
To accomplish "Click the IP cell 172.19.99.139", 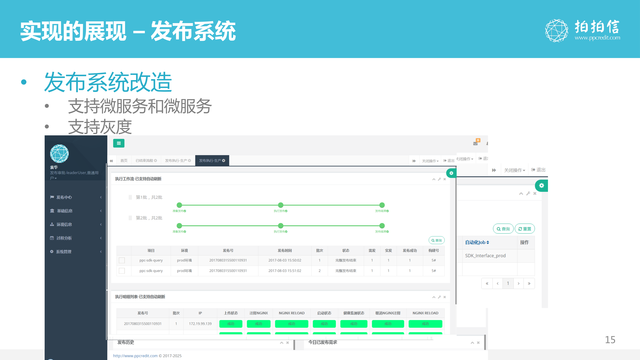I will [200, 324].
